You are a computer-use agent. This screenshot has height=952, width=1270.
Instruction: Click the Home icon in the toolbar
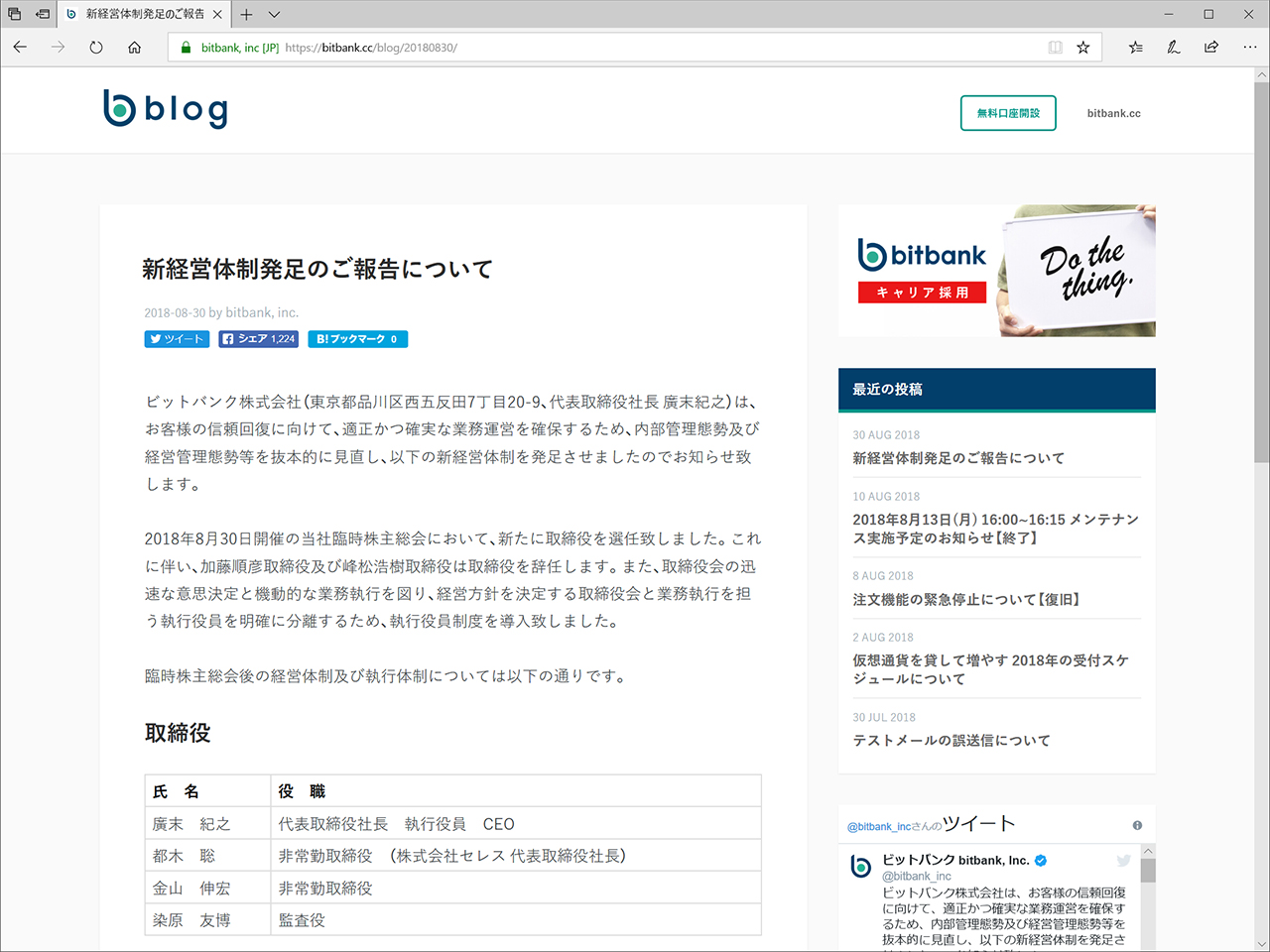click(x=133, y=47)
